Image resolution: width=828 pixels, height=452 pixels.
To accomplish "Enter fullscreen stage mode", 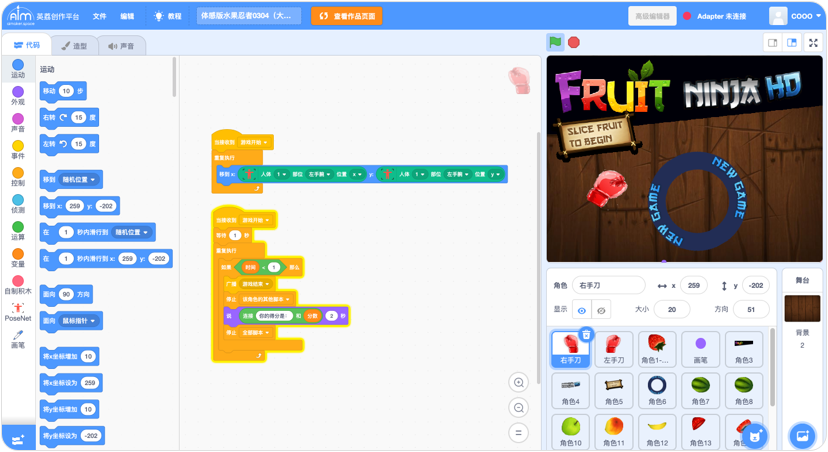I will coord(813,43).
